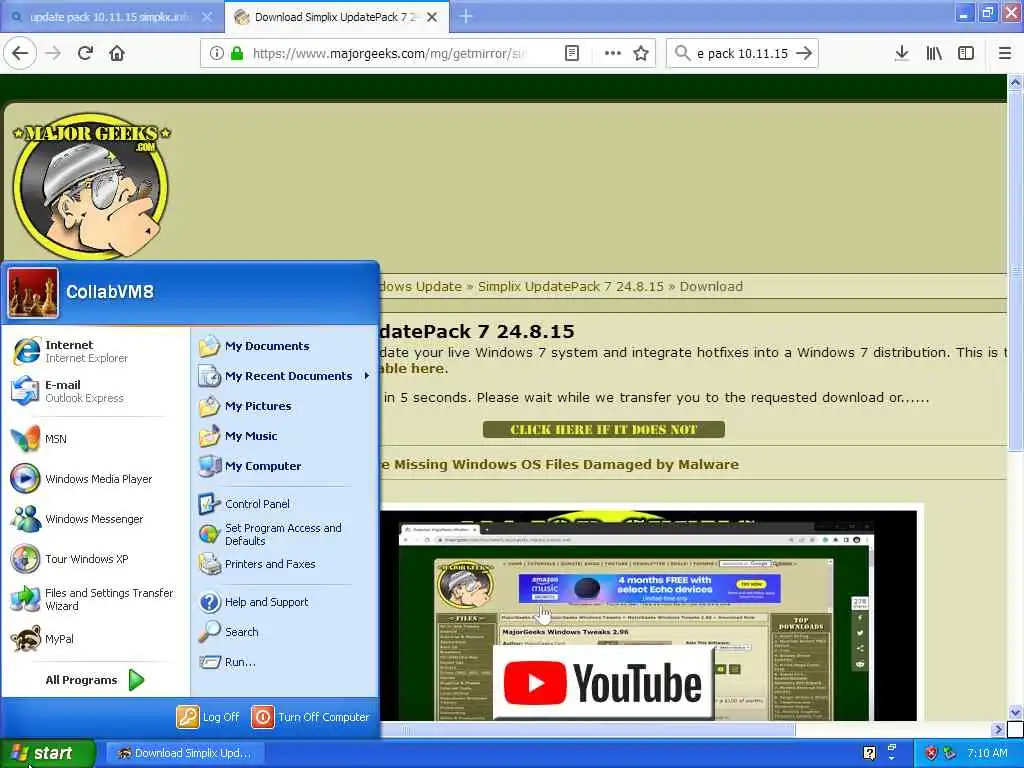The image size is (1024, 768).
Task: Reload the current page
Action: pyautogui.click(x=86, y=53)
